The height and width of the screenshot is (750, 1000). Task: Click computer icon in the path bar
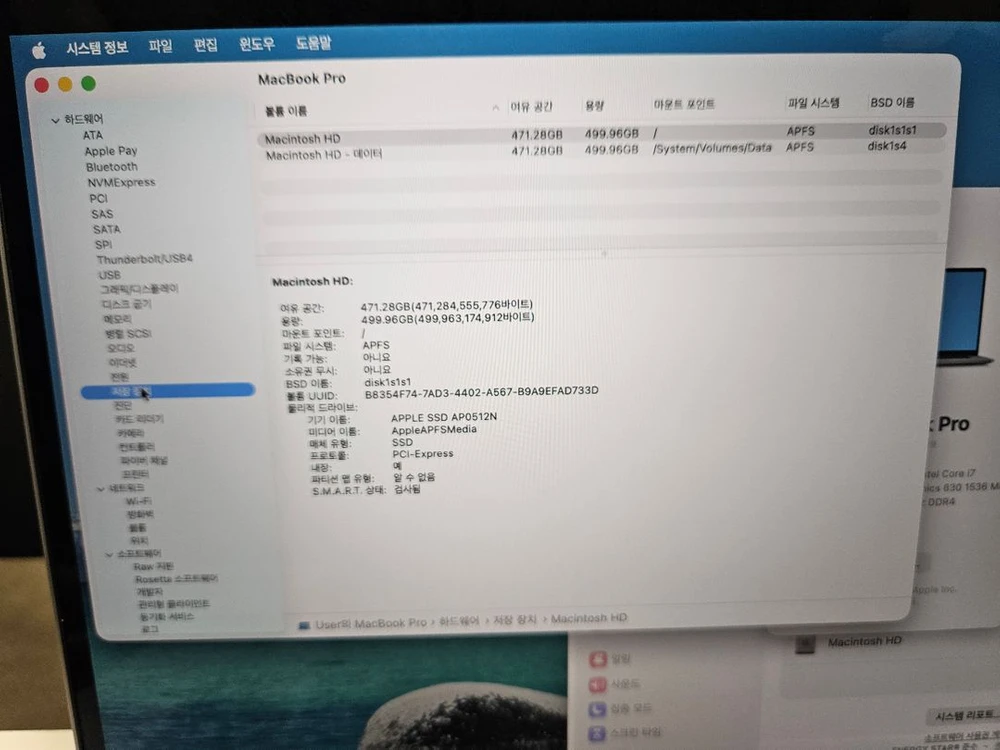click(x=304, y=626)
